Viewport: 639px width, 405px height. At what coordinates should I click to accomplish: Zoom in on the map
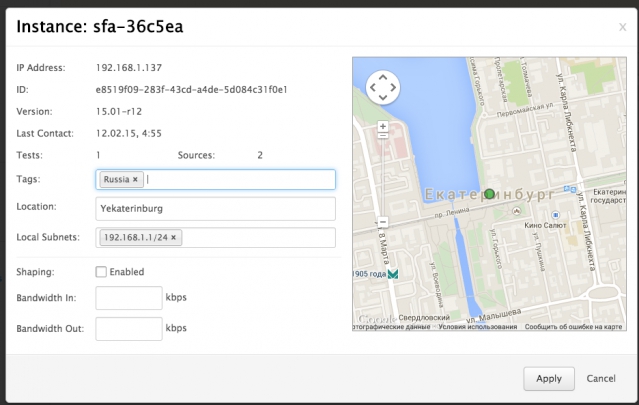pos(382,126)
